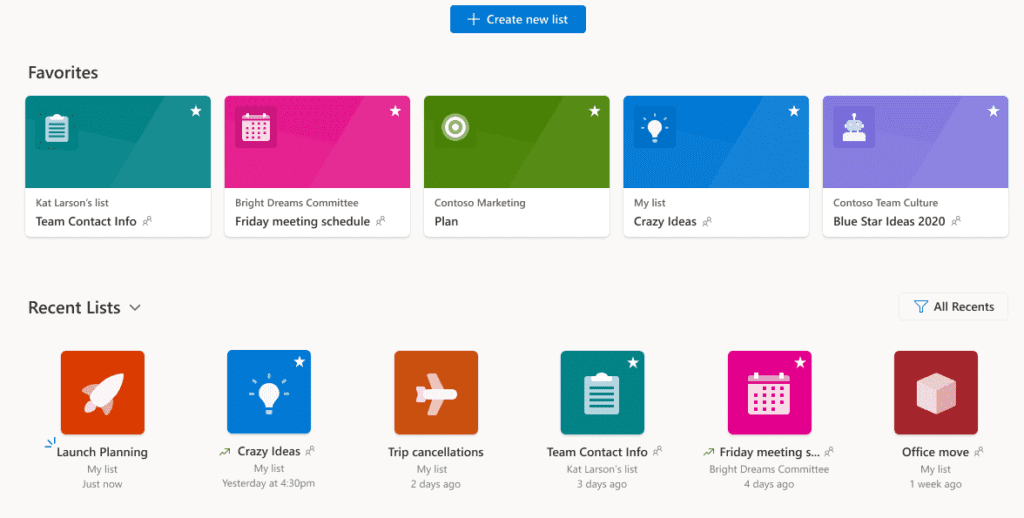Click the 2 days ago timestamp
The image size is (1024, 518).
[436, 484]
